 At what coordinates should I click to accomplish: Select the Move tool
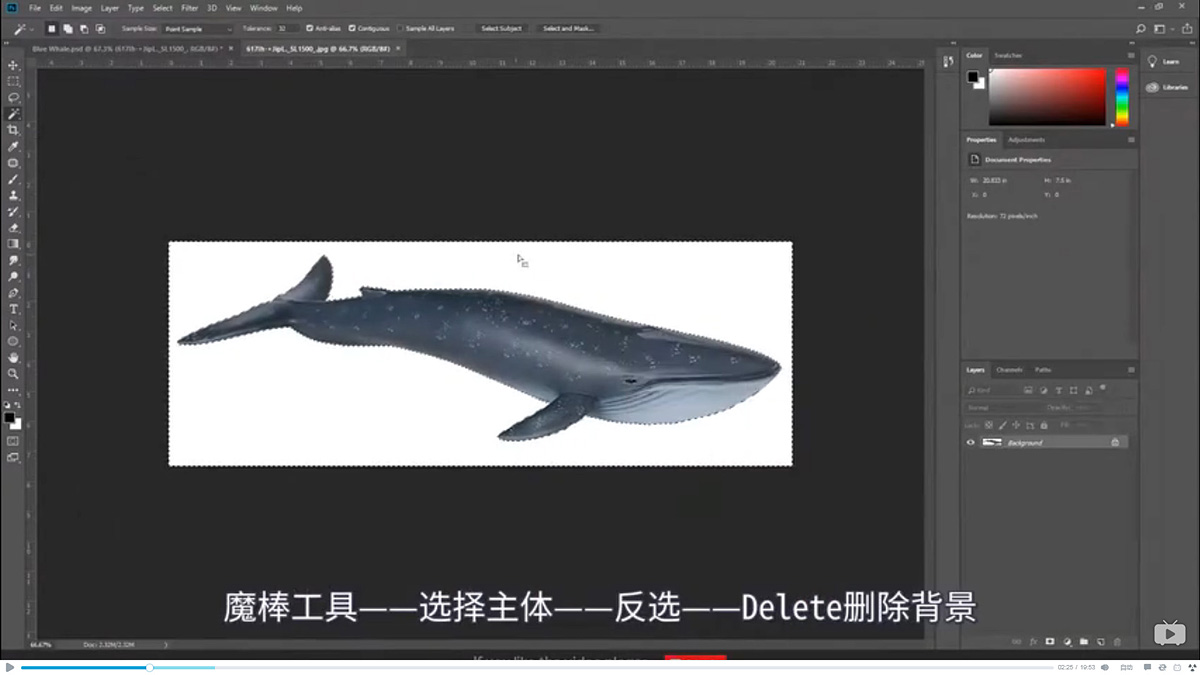tap(13, 63)
